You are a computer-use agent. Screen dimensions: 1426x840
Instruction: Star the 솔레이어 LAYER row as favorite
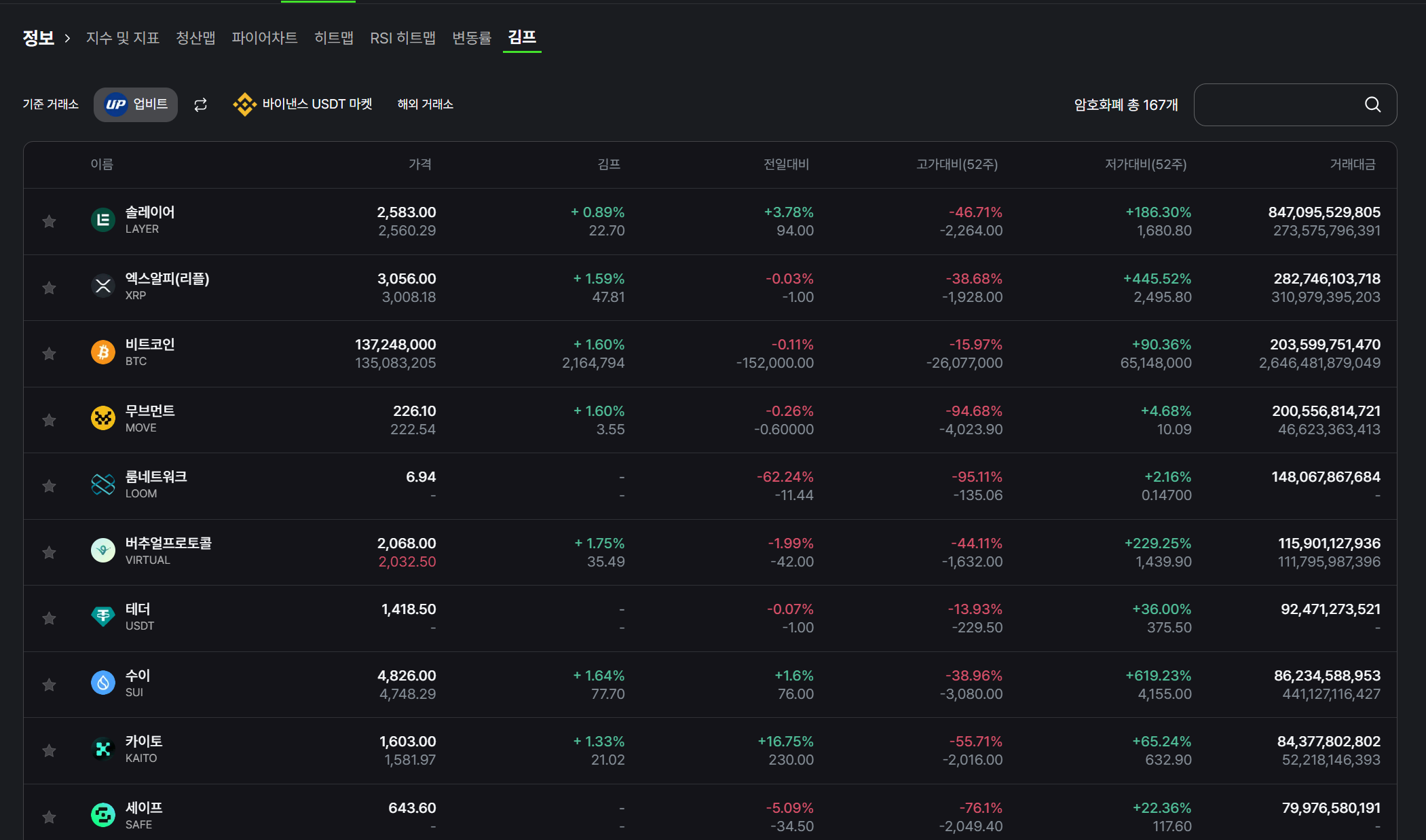(49, 221)
